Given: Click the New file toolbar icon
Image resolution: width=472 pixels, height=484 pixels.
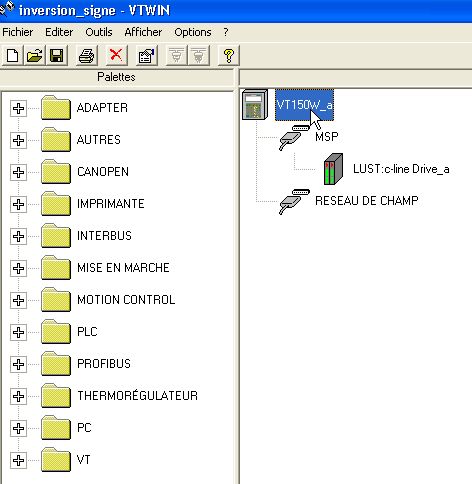Looking at the screenshot, I should (13, 55).
